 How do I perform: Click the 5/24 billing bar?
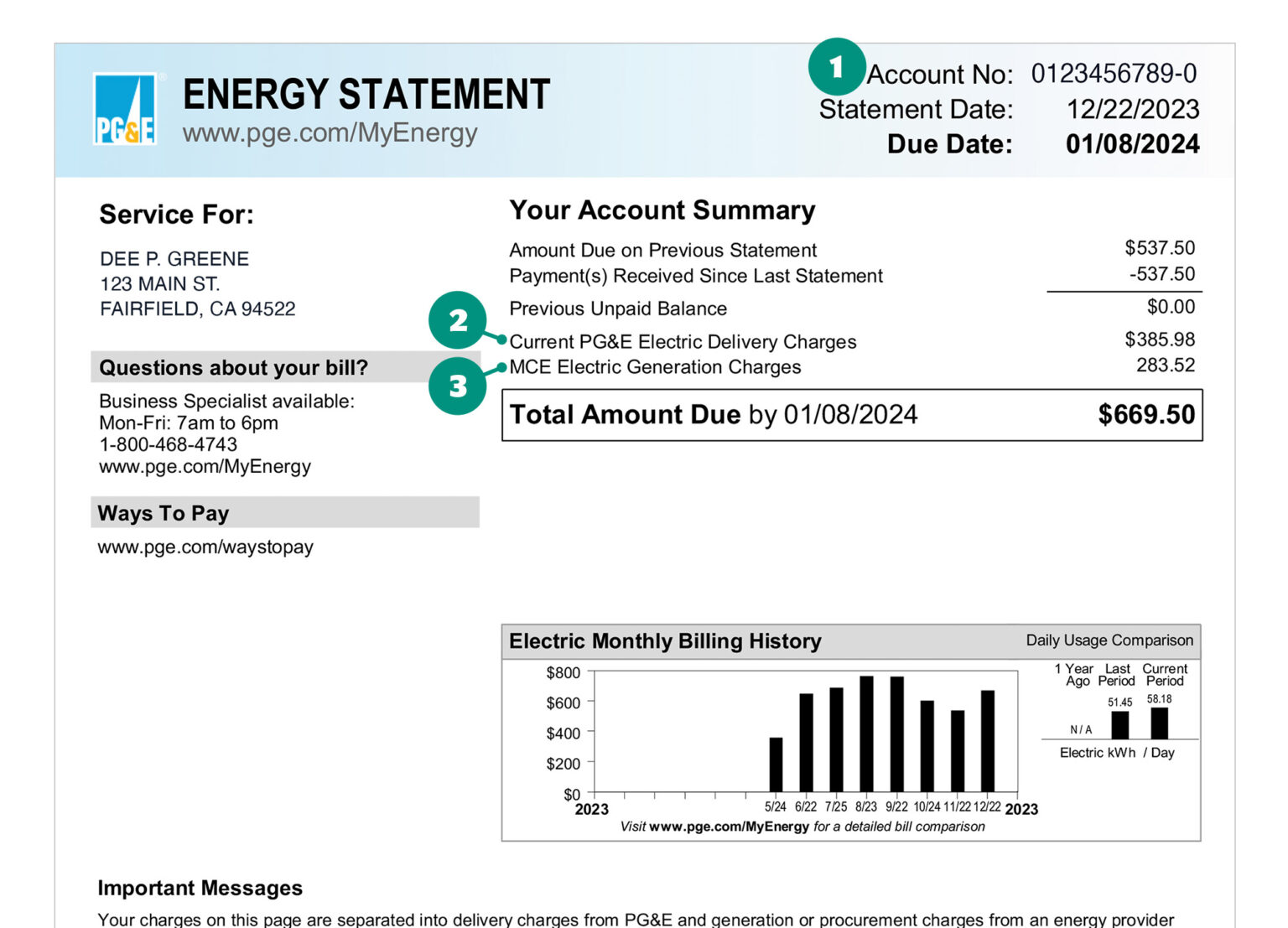[776, 765]
